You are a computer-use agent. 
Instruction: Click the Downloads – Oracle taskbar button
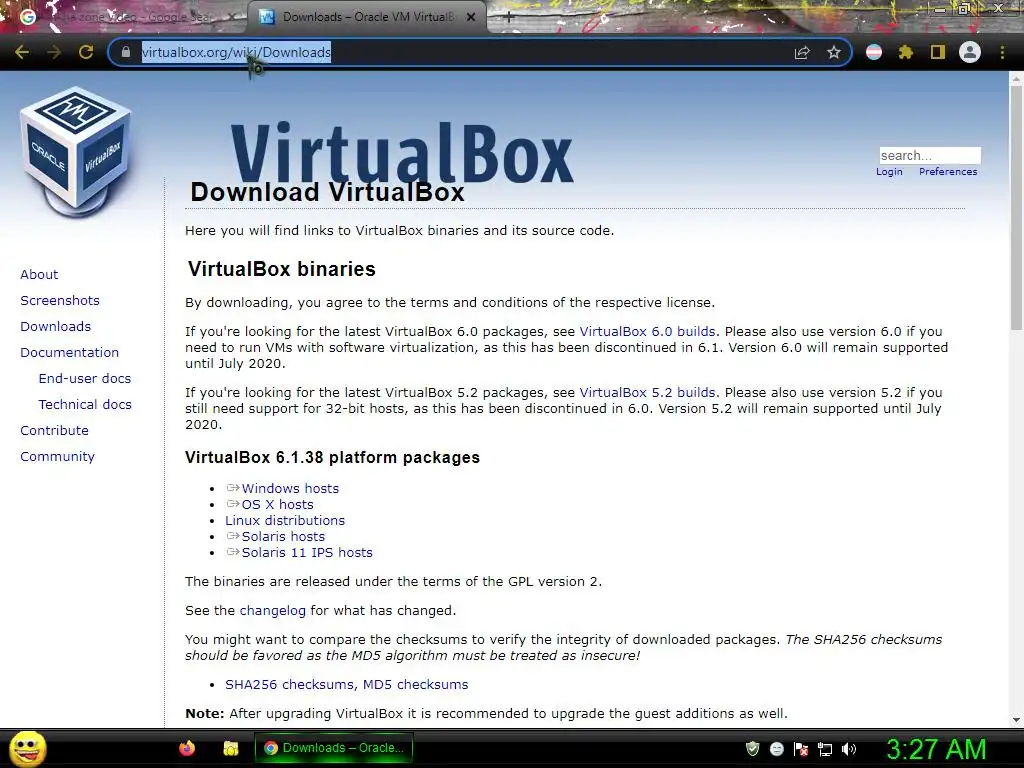click(334, 748)
